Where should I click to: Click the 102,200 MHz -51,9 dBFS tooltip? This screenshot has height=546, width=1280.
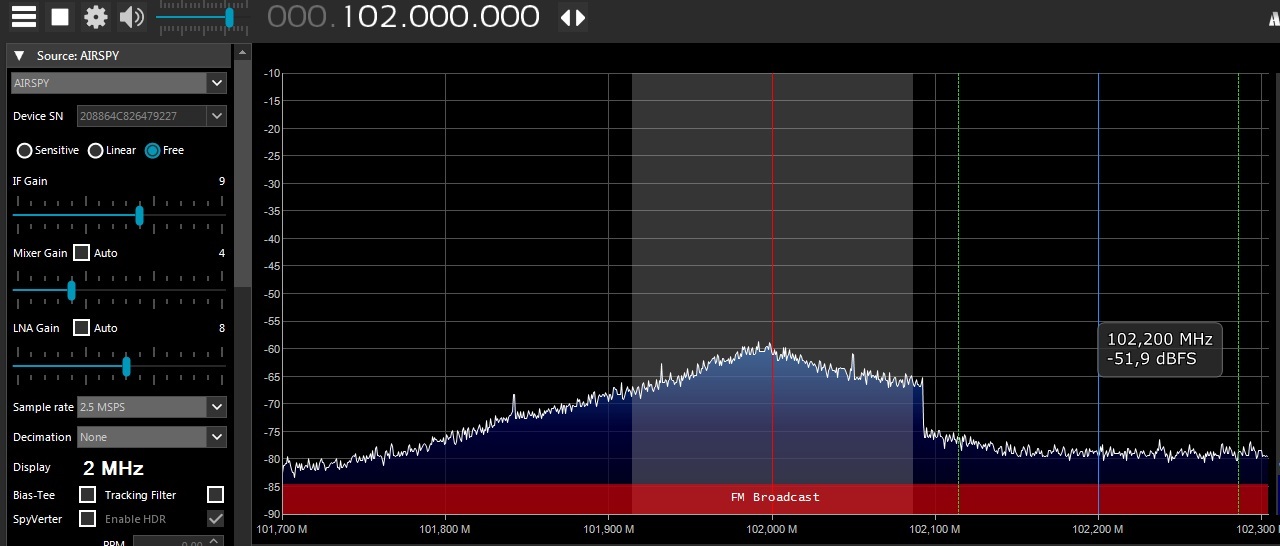pos(1160,350)
